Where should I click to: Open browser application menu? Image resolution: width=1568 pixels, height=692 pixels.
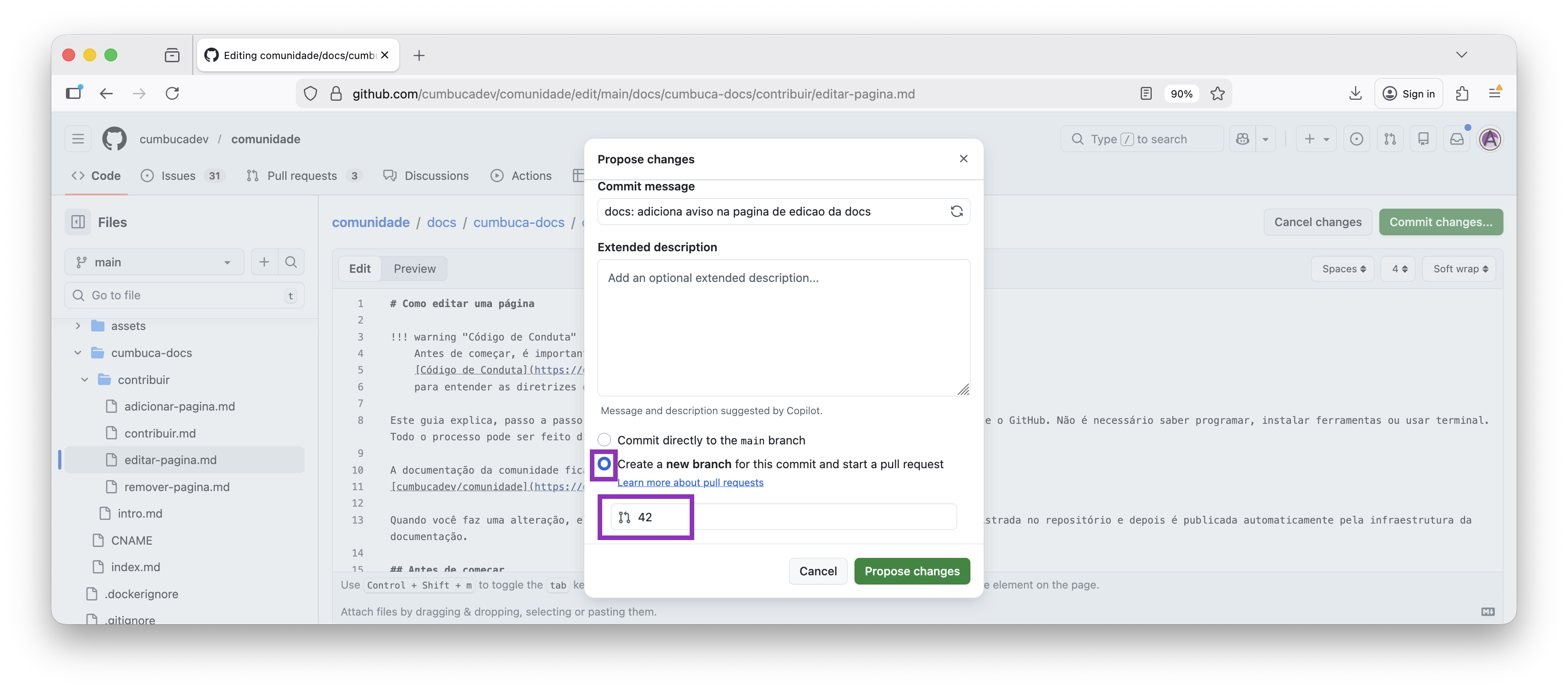tap(1495, 94)
